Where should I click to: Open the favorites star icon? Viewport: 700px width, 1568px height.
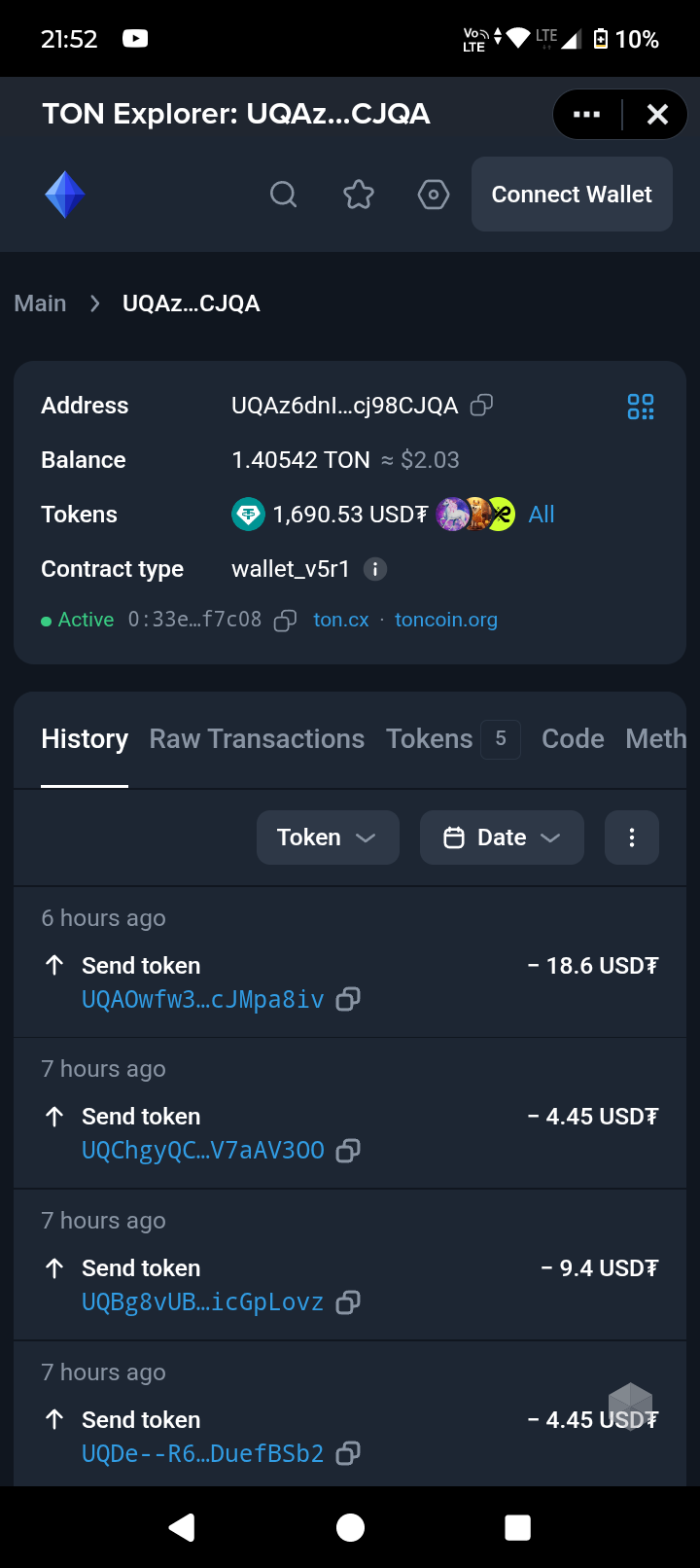point(359,195)
